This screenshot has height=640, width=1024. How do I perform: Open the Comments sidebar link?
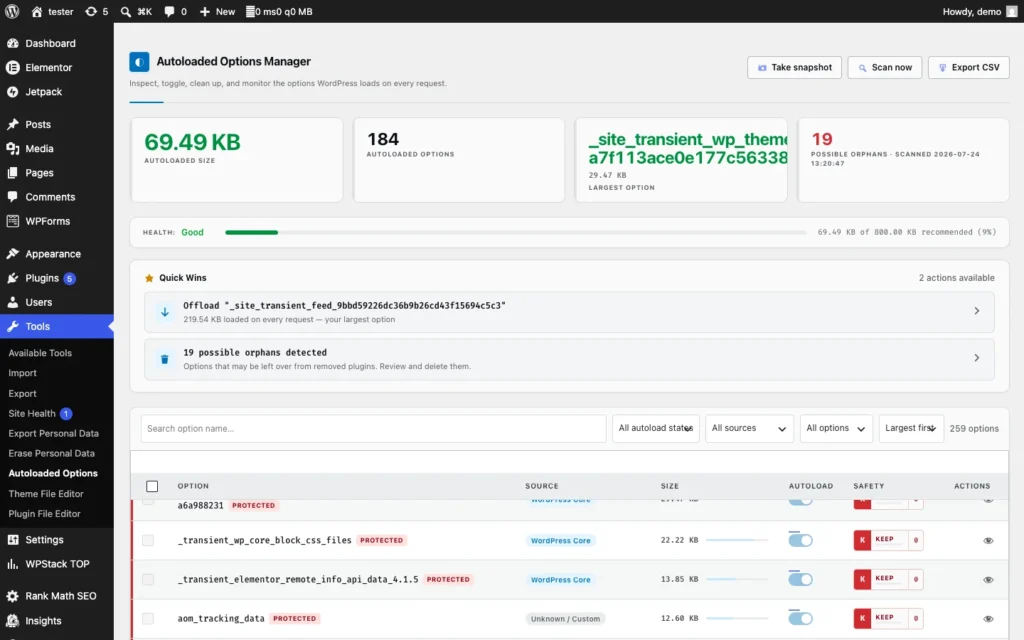pyautogui.click(x=50, y=197)
